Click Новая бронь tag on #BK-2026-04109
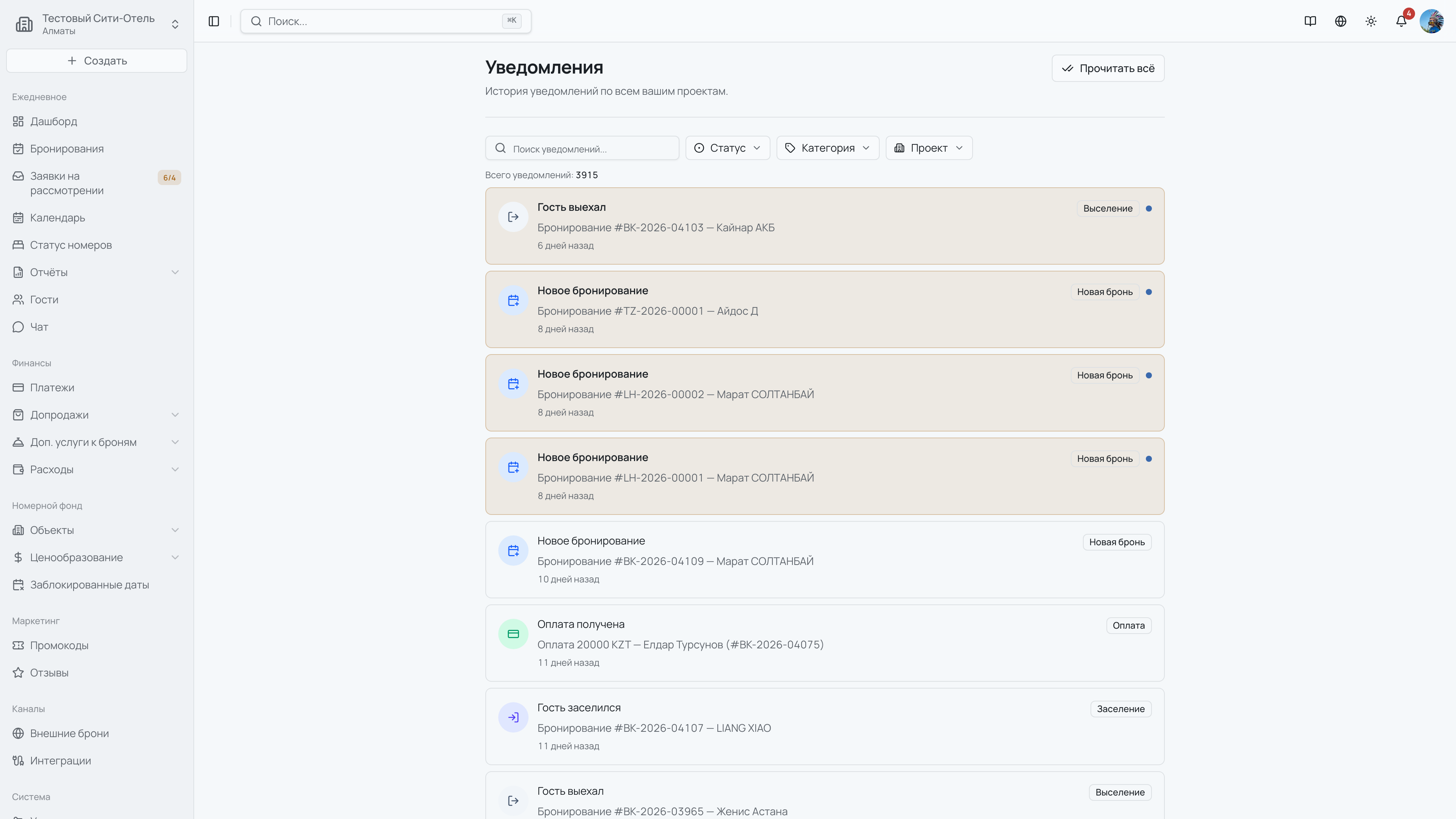The height and width of the screenshot is (819, 1456). click(x=1117, y=542)
